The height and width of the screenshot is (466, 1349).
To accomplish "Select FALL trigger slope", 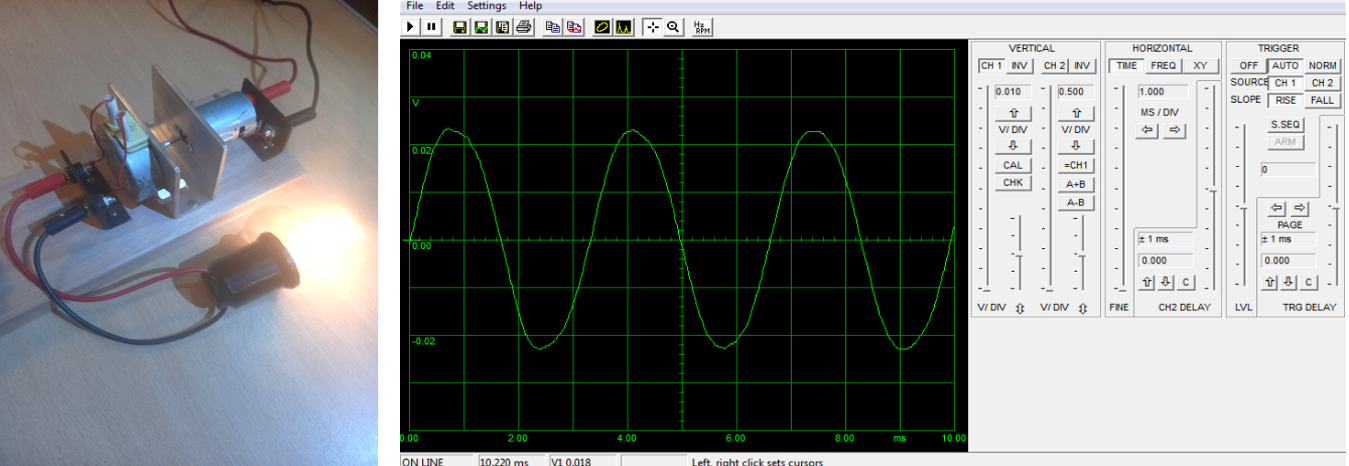I will tap(1322, 100).
